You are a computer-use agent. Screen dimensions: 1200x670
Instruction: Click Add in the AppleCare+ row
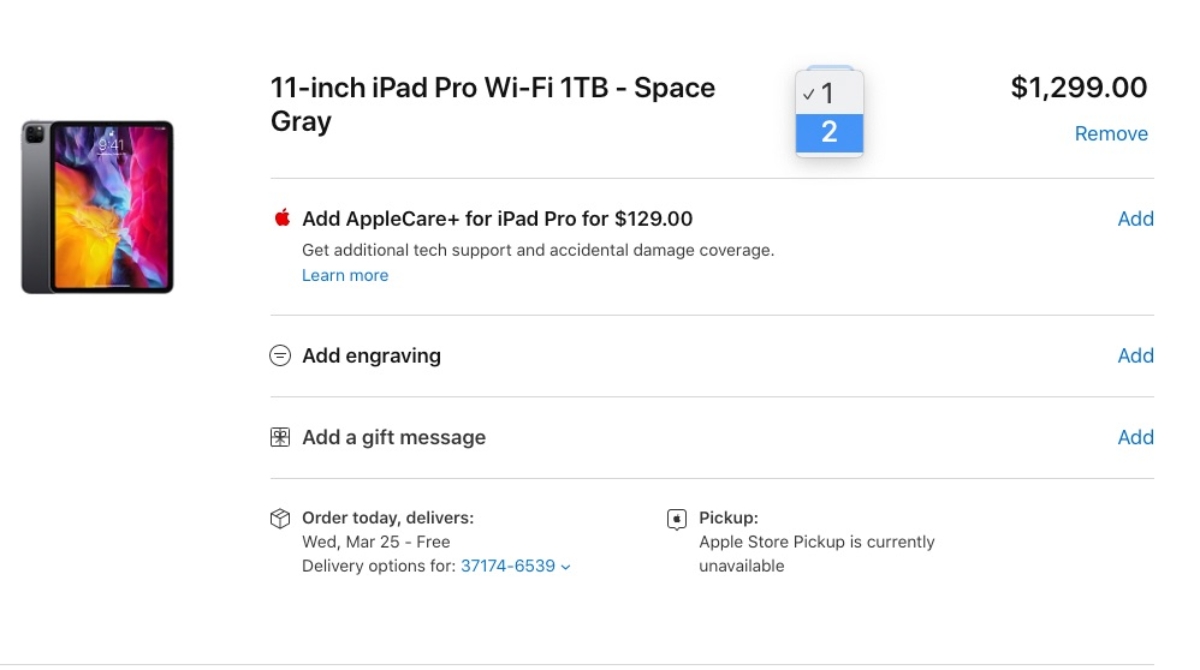1135,219
